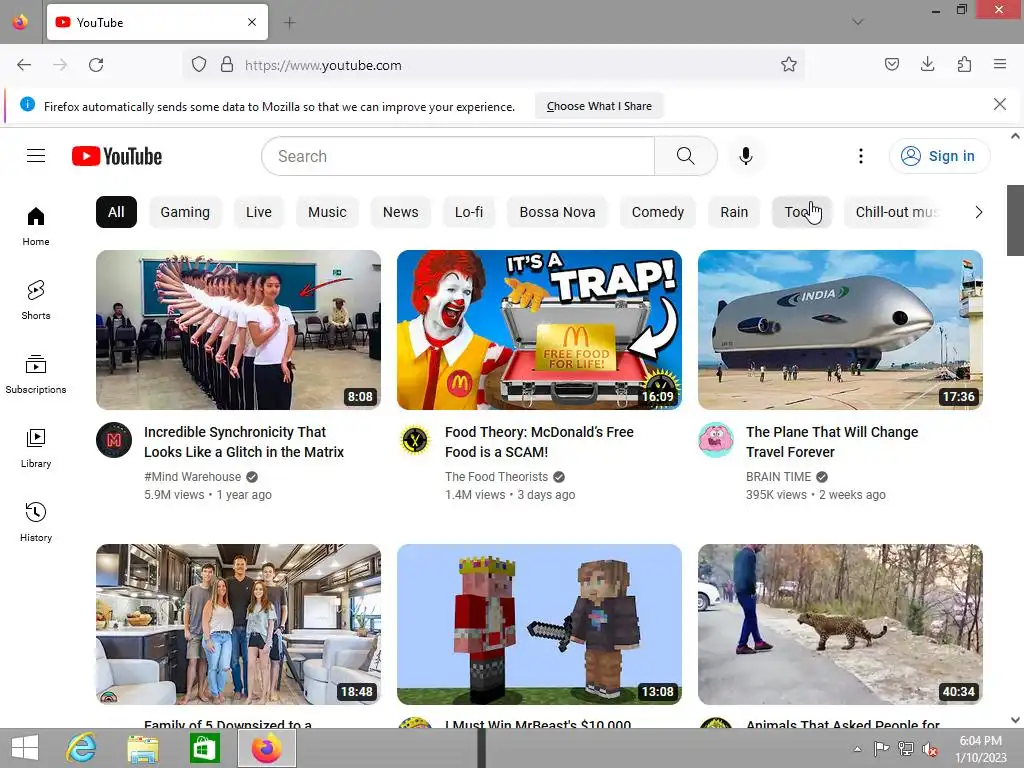This screenshot has width=1024, height=768.
Task: Show more category chips arrow
Action: click(x=978, y=212)
